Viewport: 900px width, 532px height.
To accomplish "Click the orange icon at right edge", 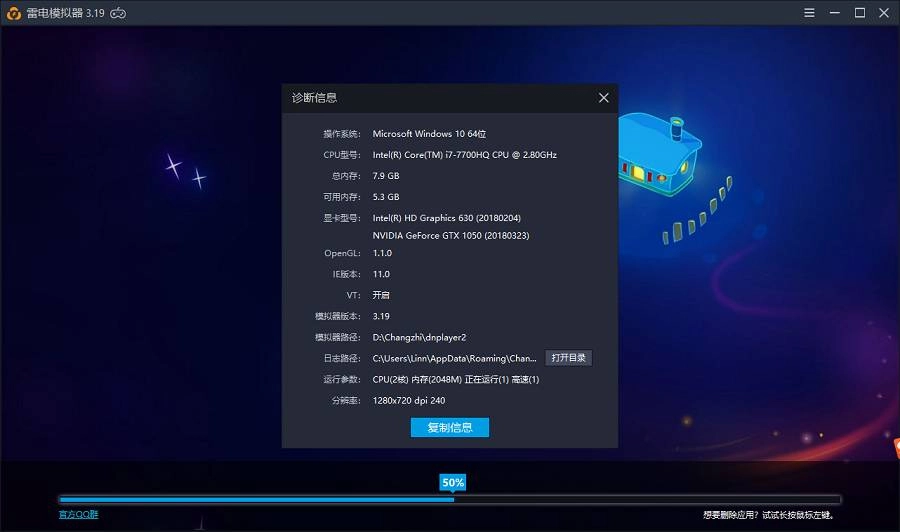I will tap(896, 448).
